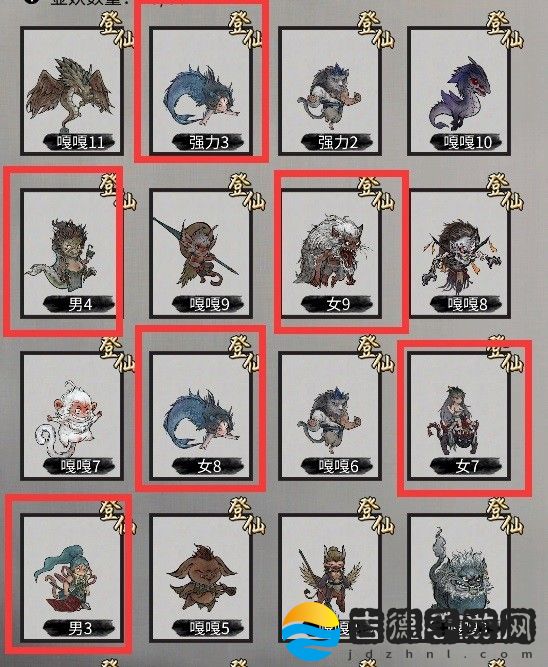
Task: Click the 登仙 badge on 嘎嘎11 card
Action: pos(117,29)
